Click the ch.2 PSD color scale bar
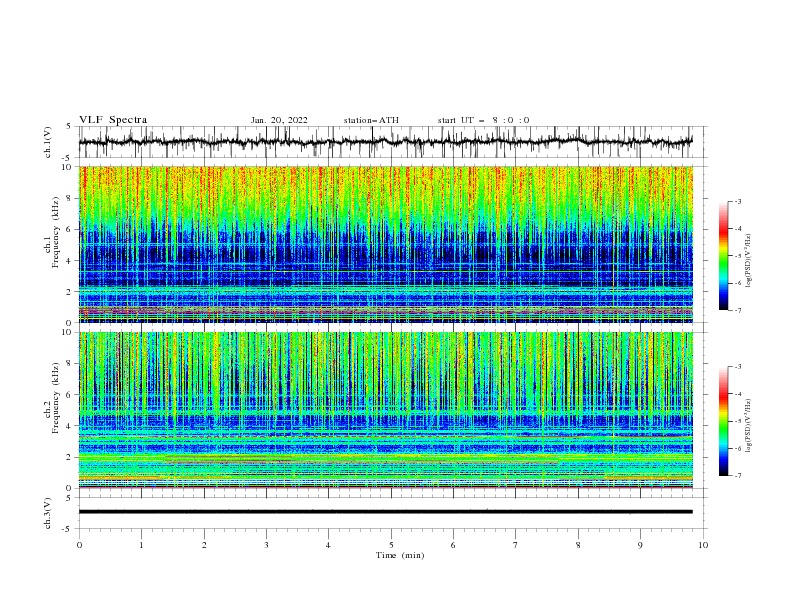Image resolution: width=792 pixels, height=612 pixels. pos(723,421)
